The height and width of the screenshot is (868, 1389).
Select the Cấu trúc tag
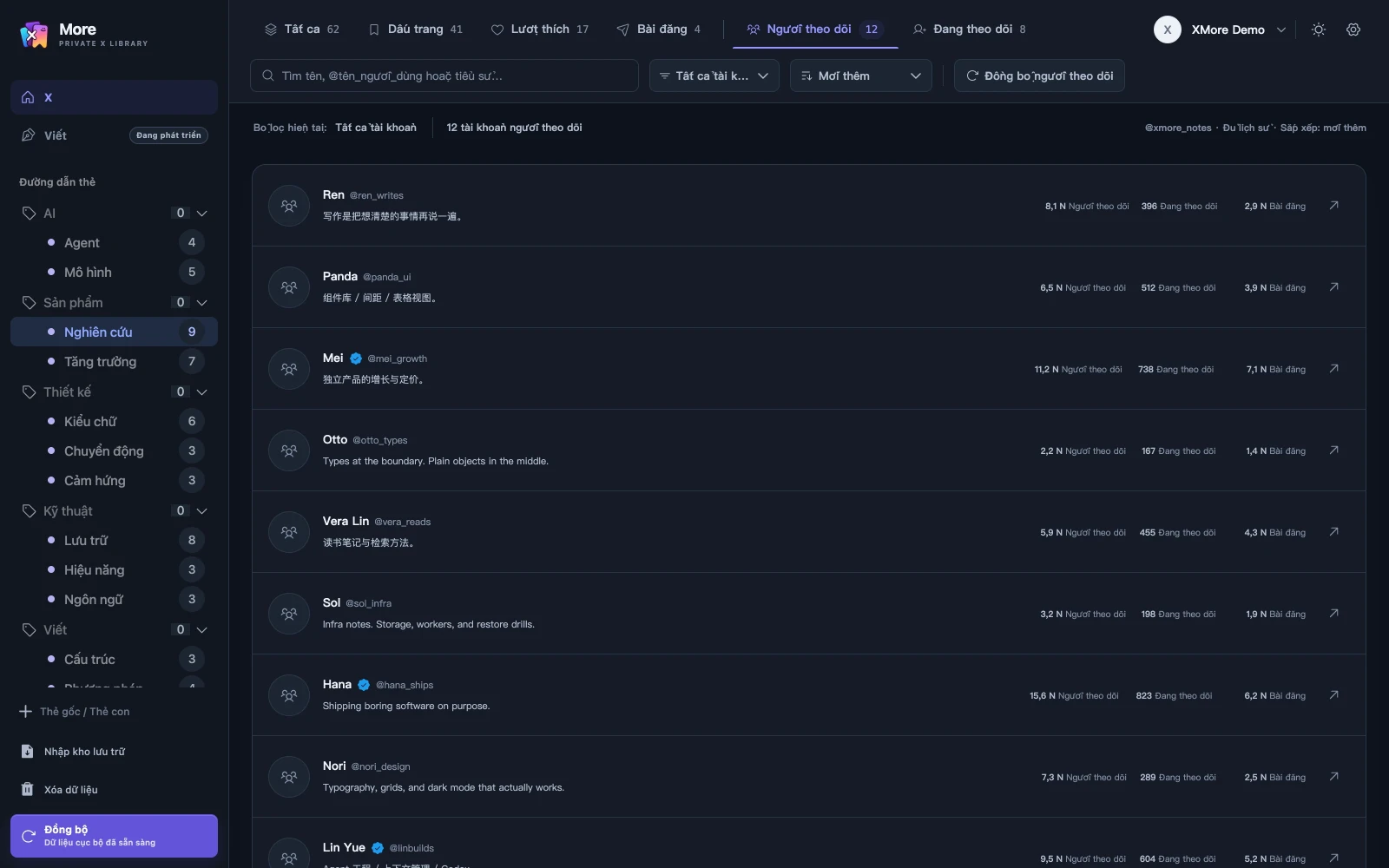coord(114,660)
